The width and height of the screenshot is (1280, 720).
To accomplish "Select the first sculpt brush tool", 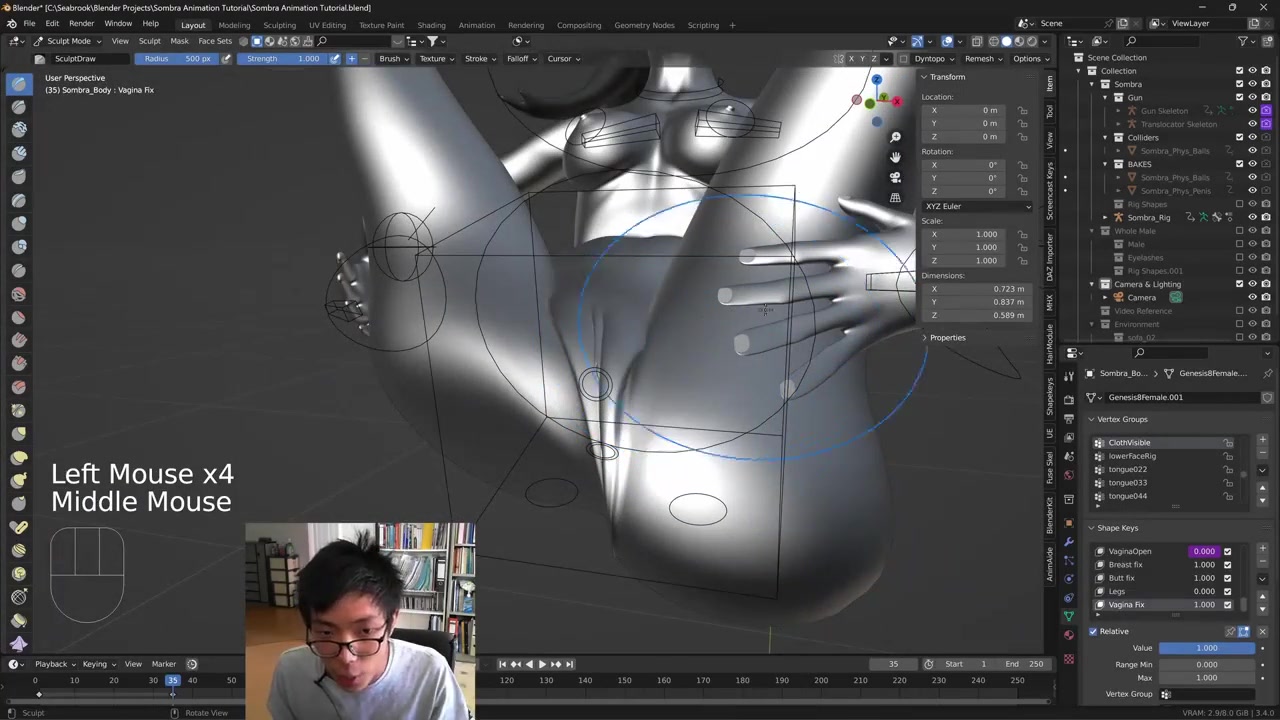I will point(19,84).
